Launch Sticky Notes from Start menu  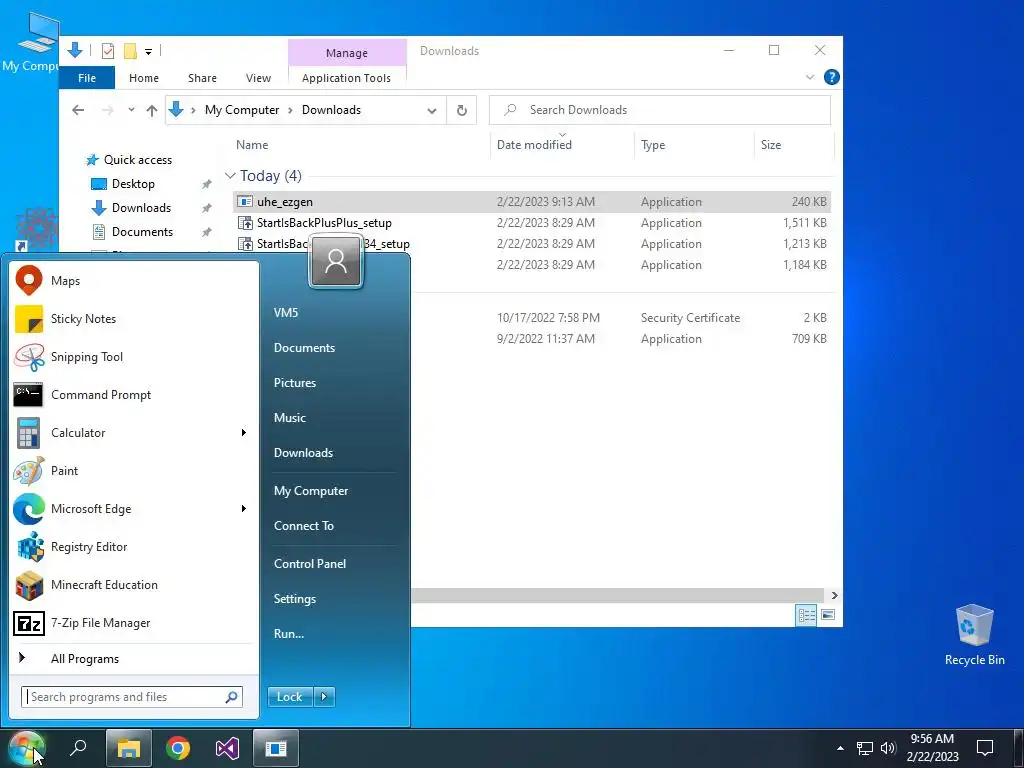[134, 319]
